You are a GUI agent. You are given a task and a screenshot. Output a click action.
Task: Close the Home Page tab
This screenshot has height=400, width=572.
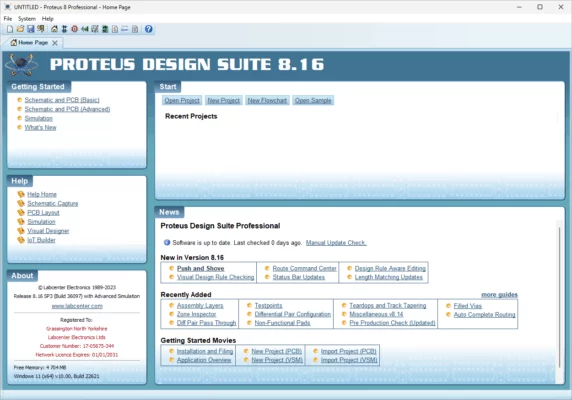(55, 43)
